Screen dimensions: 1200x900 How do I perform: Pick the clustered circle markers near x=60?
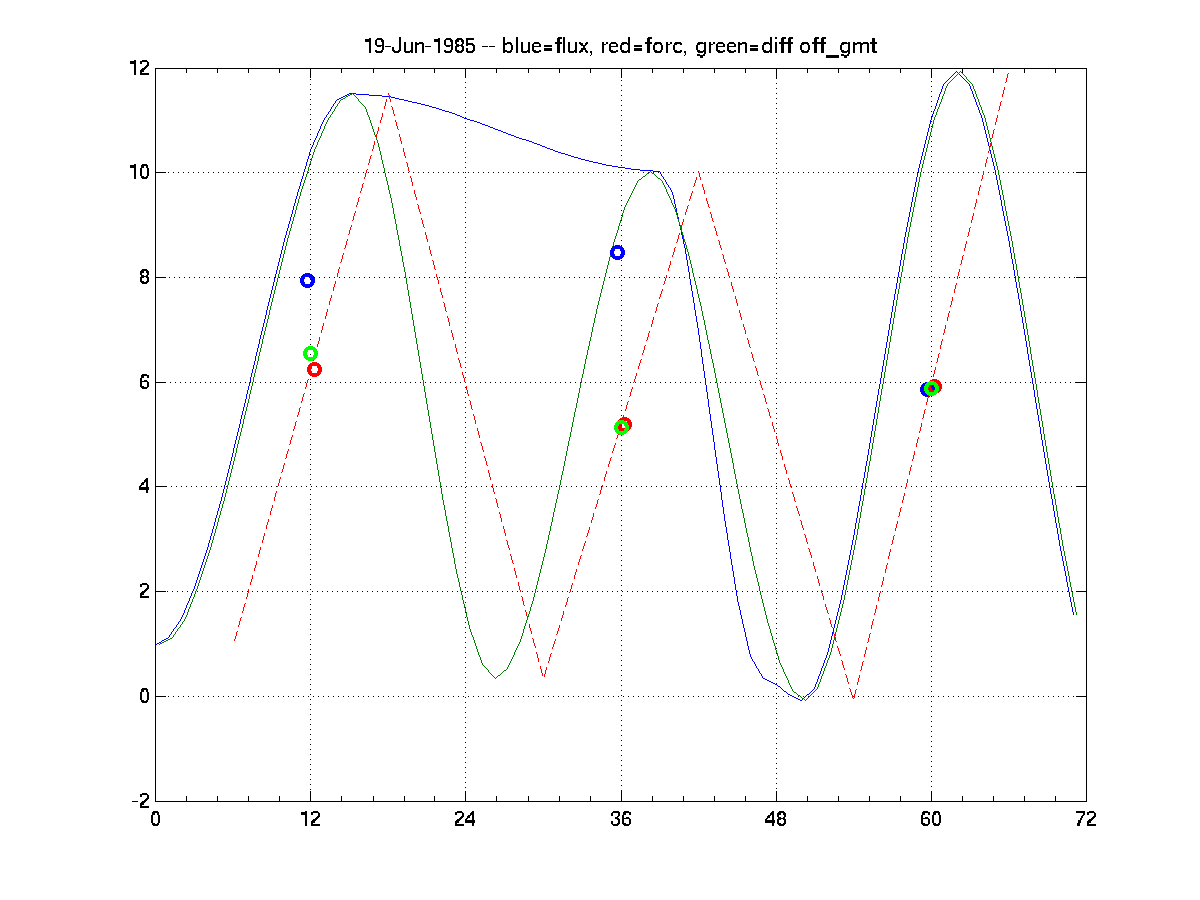(x=931, y=388)
